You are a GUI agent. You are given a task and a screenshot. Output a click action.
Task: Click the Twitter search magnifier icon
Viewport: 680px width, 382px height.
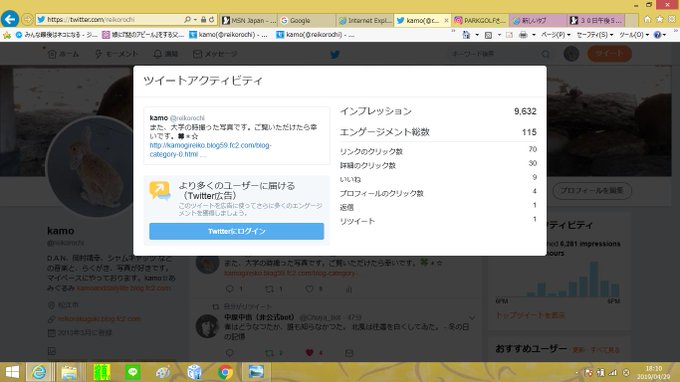(546, 54)
